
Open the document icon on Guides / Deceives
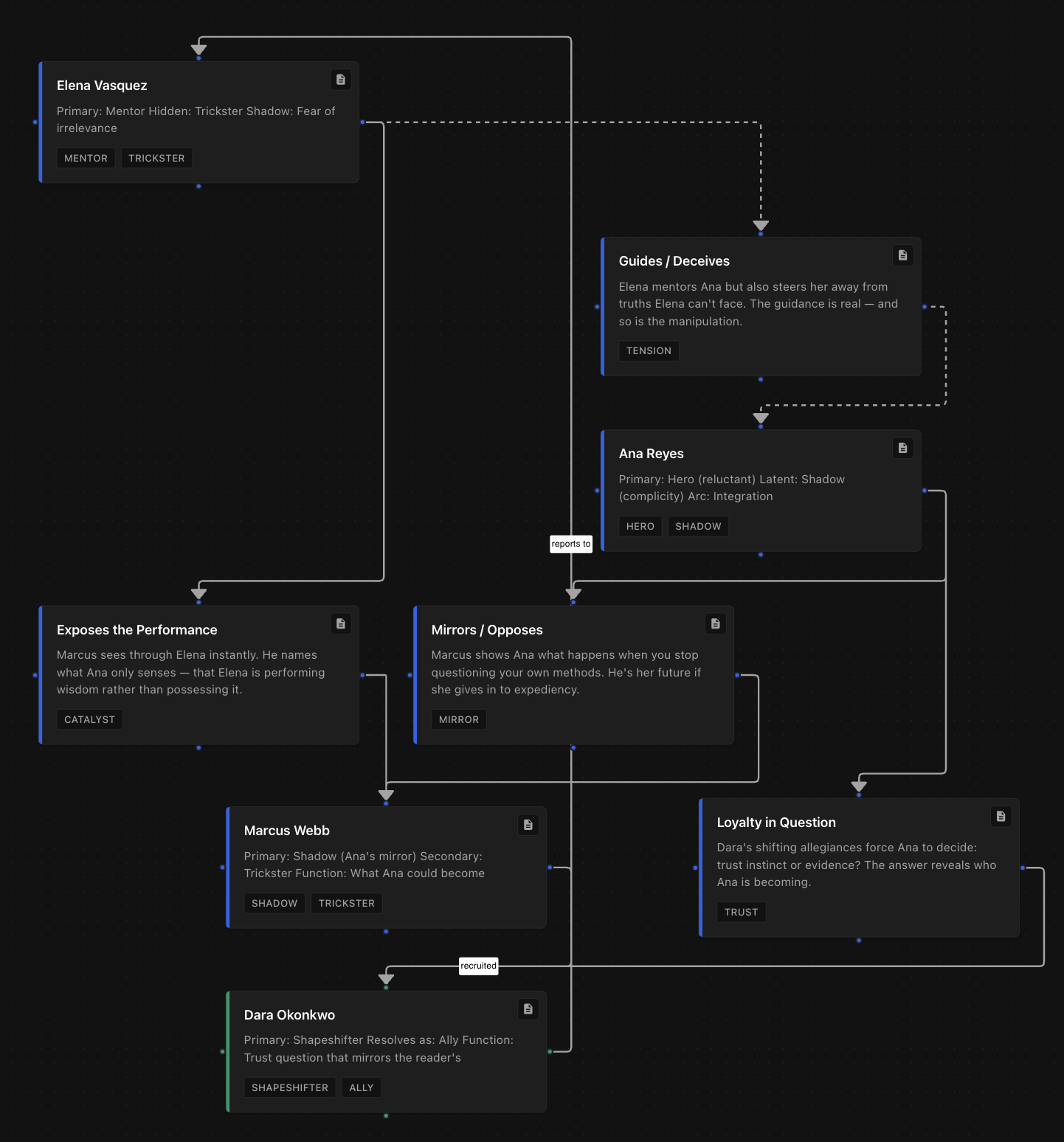click(x=902, y=255)
